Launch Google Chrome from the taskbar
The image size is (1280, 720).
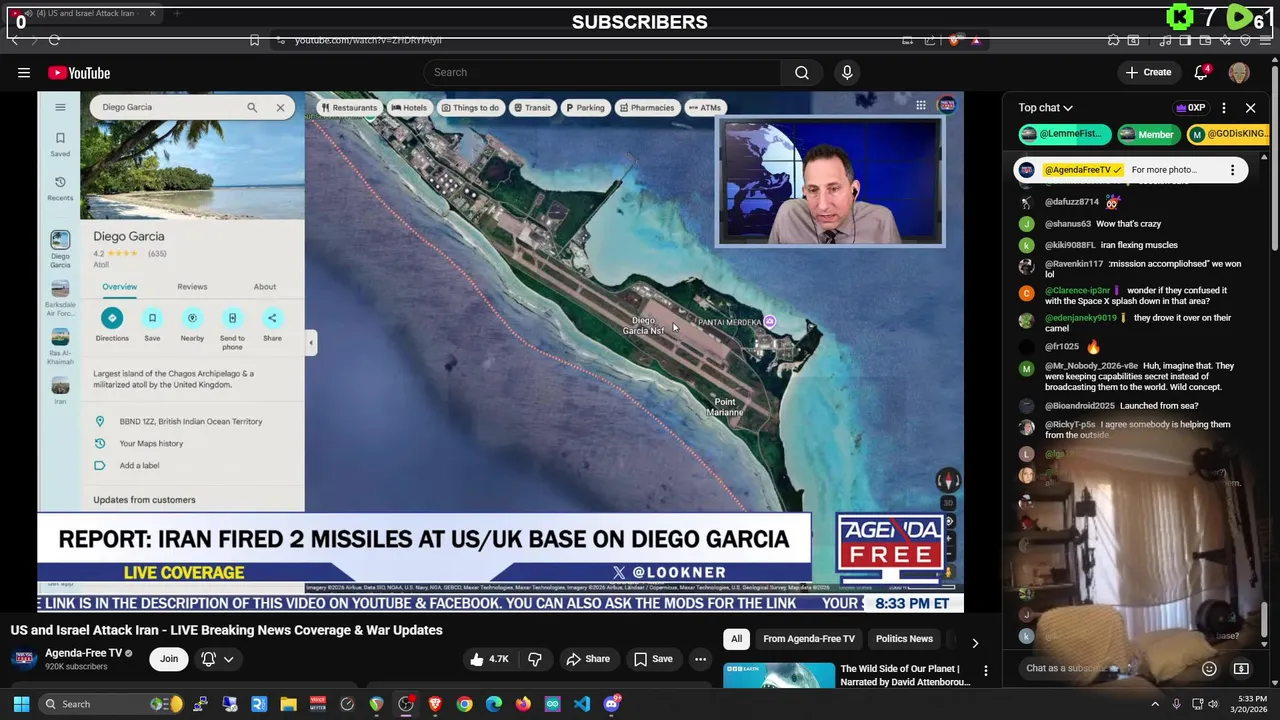(464, 704)
